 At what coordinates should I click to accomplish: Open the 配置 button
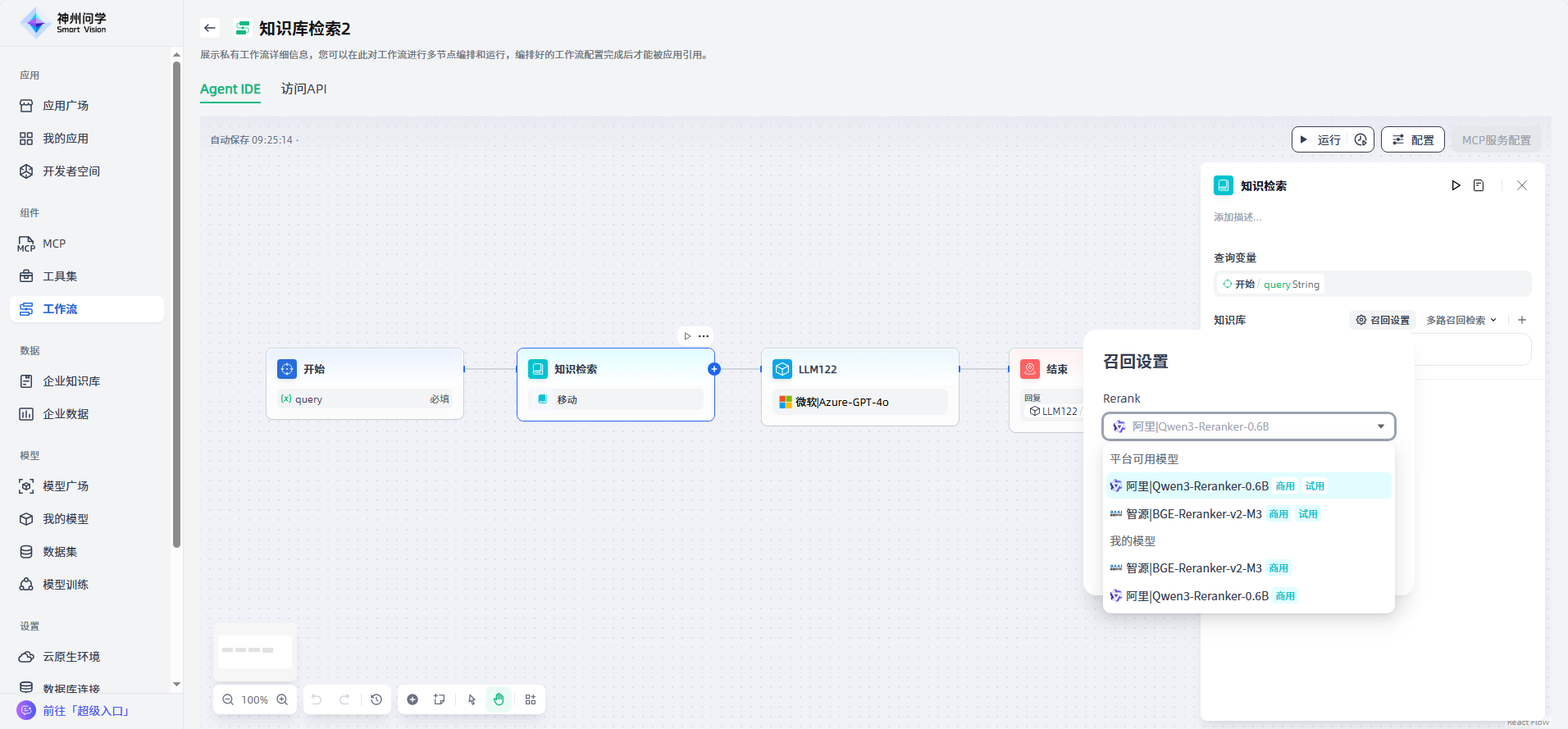point(1412,140)
